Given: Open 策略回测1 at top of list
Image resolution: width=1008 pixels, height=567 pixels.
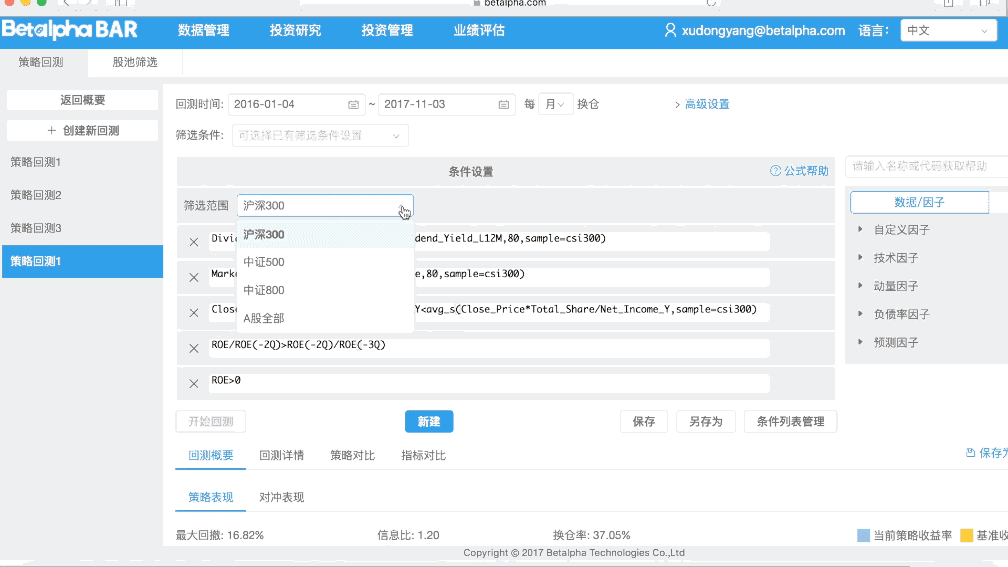Looking at the screenshot, I should pyautogui.click(x=82, y=162).
